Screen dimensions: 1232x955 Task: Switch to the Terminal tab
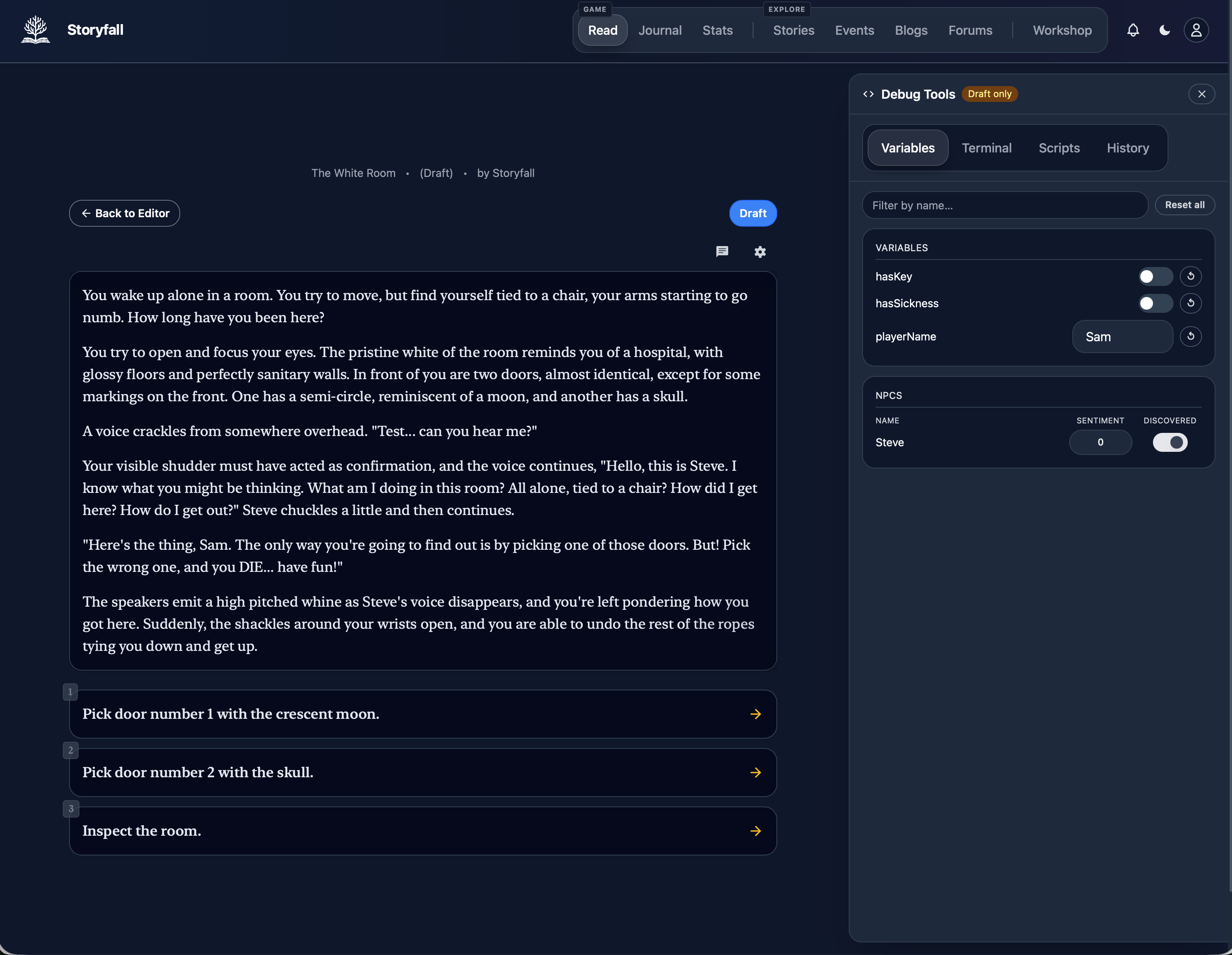[x=986, y=148]
